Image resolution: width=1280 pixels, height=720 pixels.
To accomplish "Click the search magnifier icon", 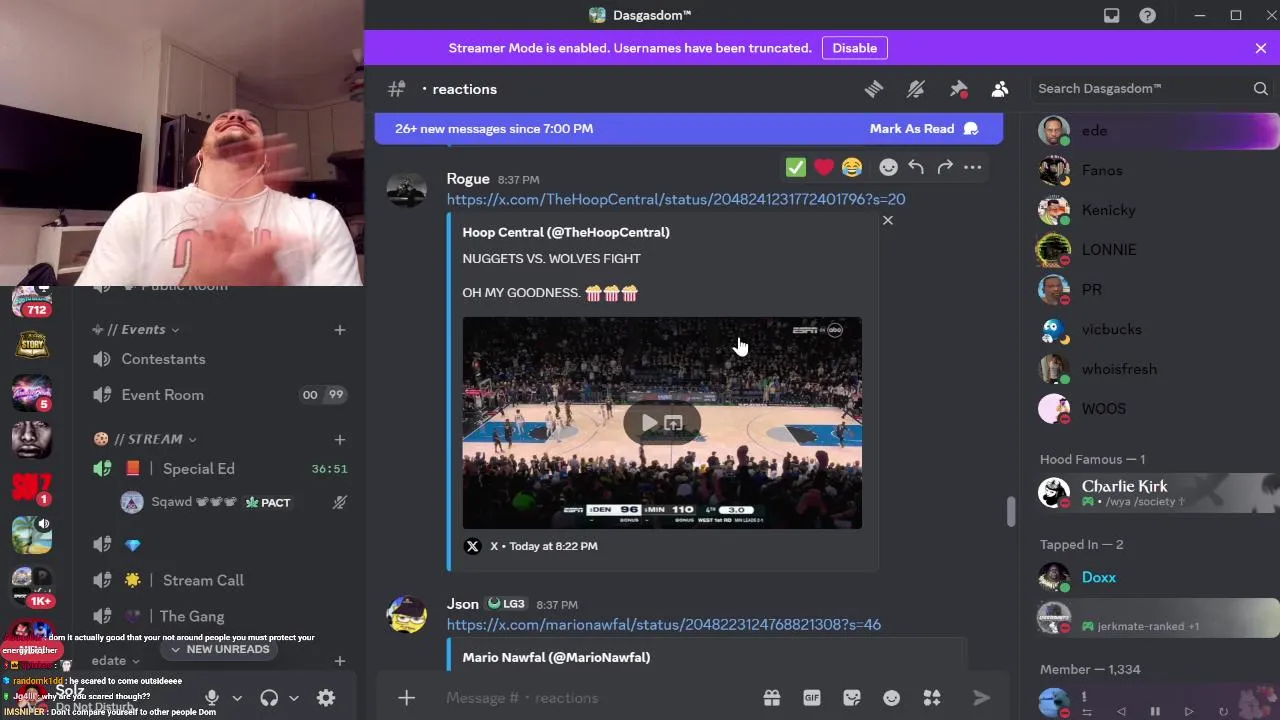I will [x=1261, y=89].
